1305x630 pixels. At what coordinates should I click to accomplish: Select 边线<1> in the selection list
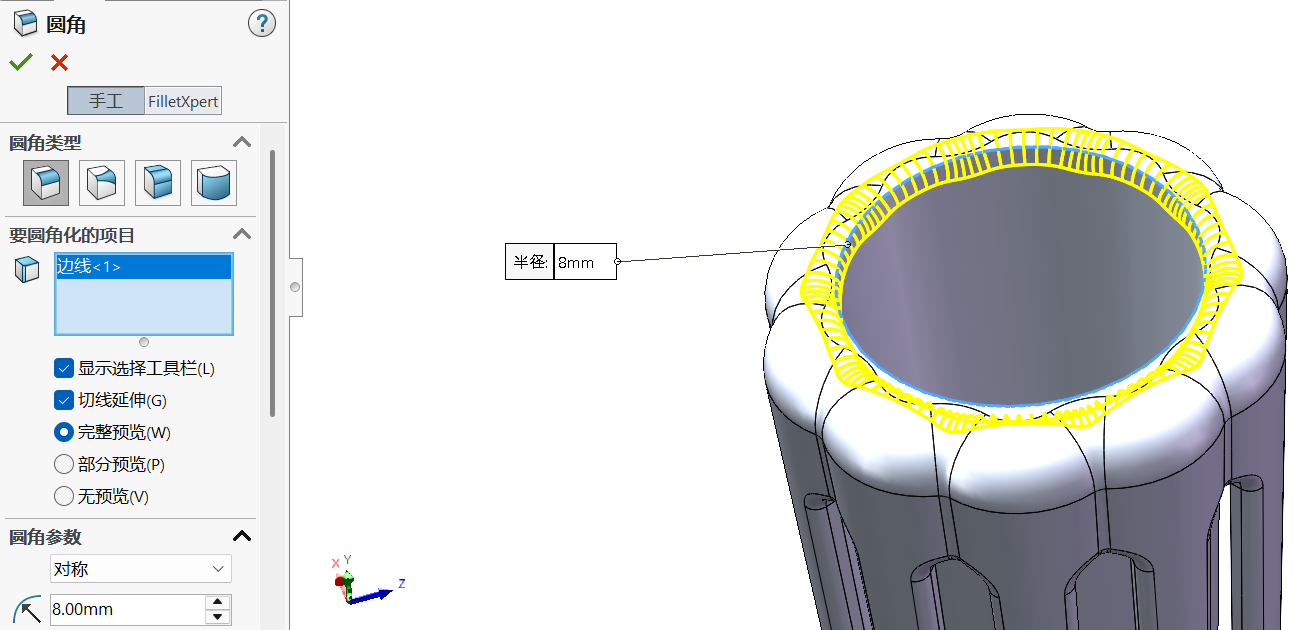144,266
